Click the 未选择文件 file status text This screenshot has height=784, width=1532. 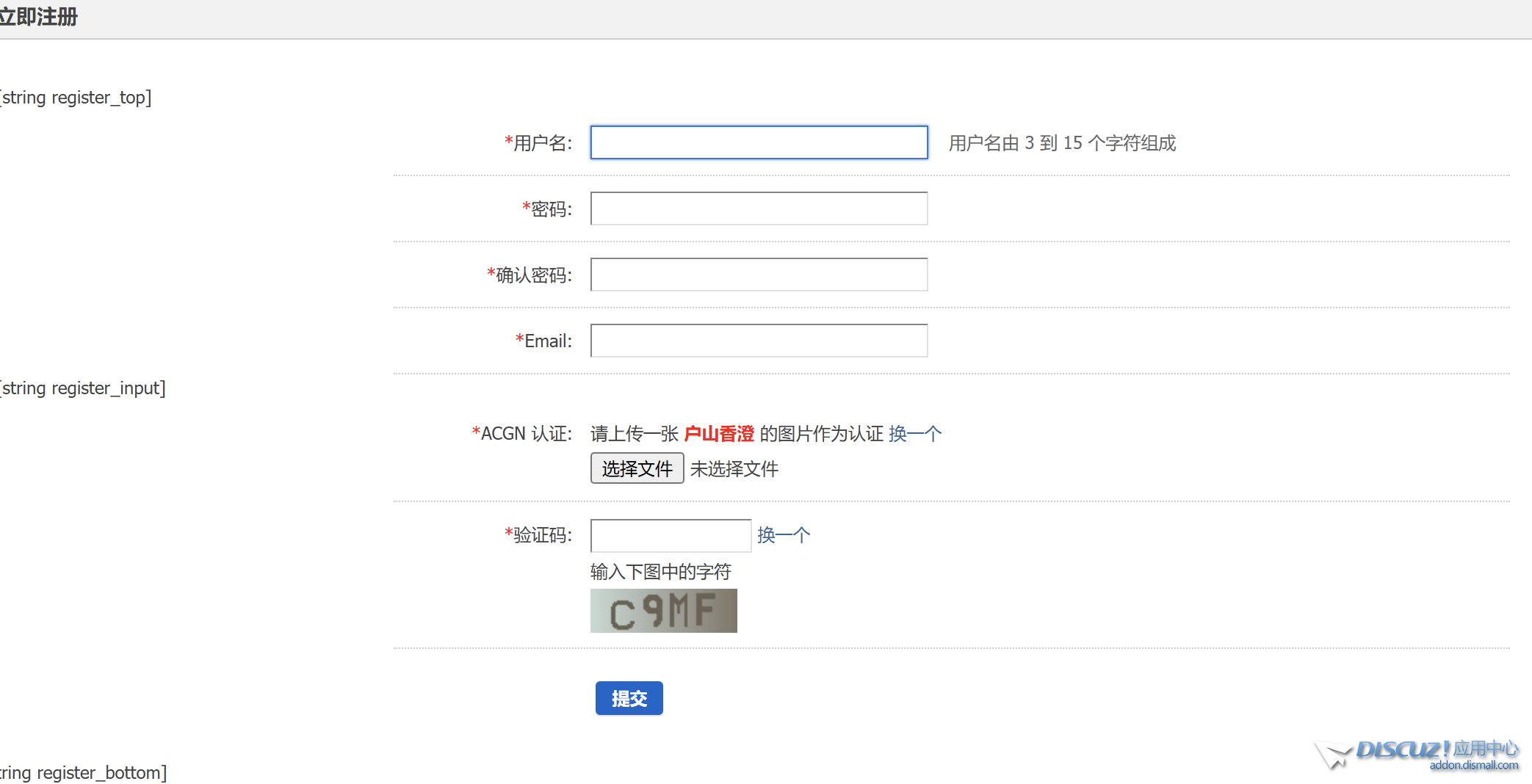(x=734, y=469)
